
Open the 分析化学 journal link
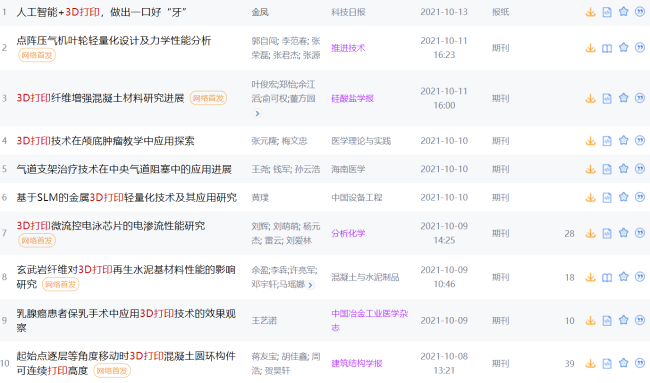[348, 233]
